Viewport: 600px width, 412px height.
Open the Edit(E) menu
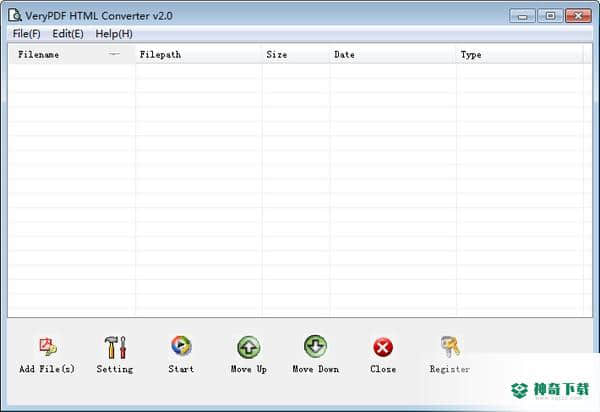click(68, 34)
